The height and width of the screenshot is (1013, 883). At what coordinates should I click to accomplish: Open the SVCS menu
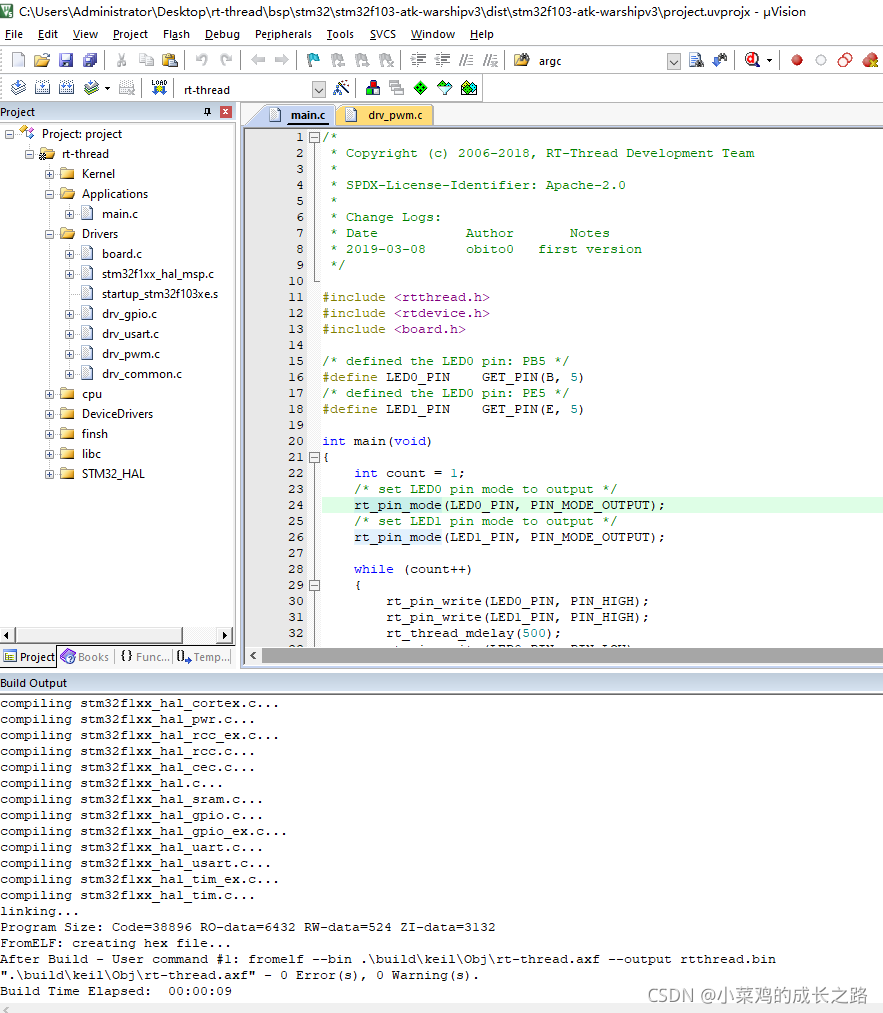coord(382,34)
